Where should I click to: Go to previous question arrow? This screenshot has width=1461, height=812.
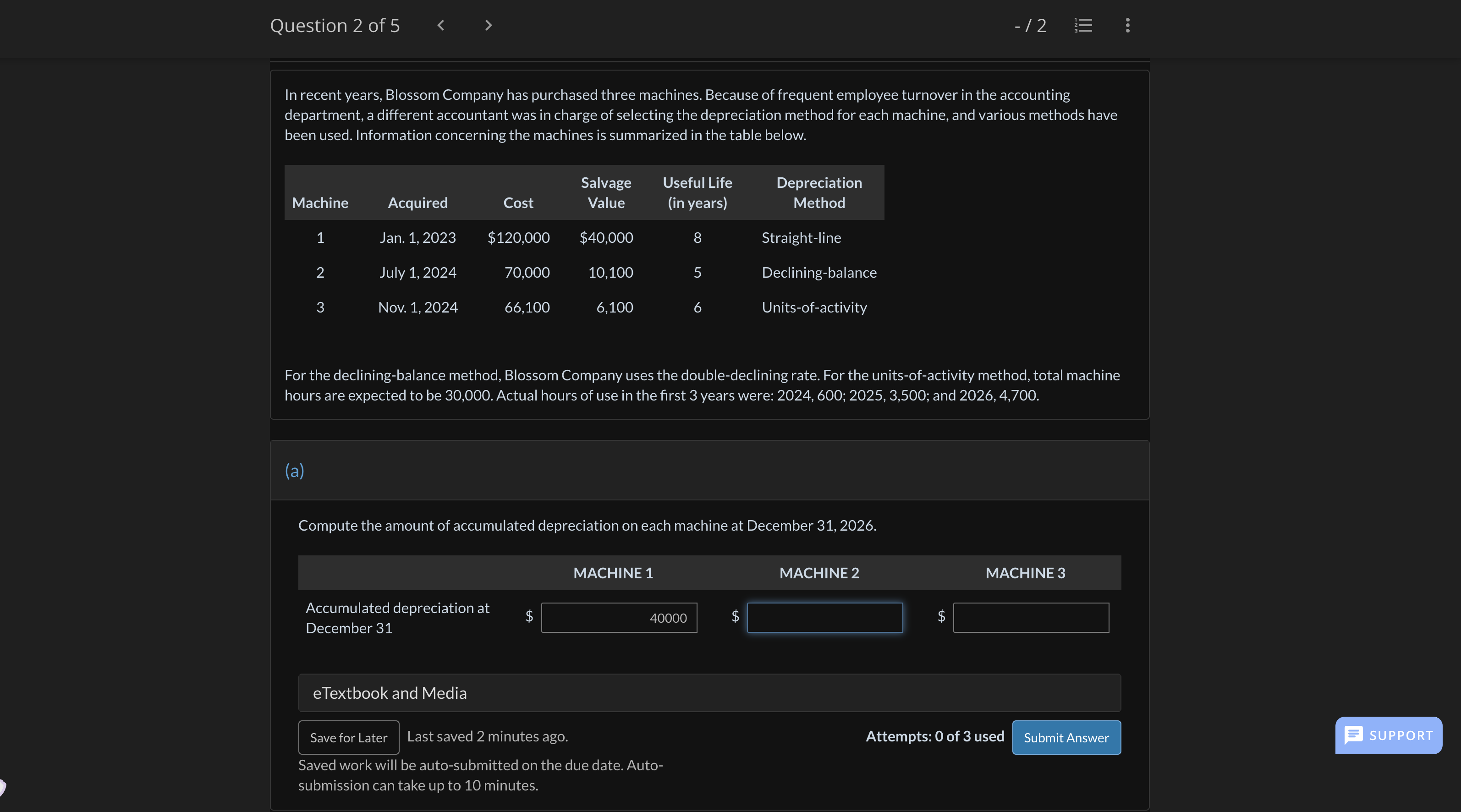tap(441, 26)
